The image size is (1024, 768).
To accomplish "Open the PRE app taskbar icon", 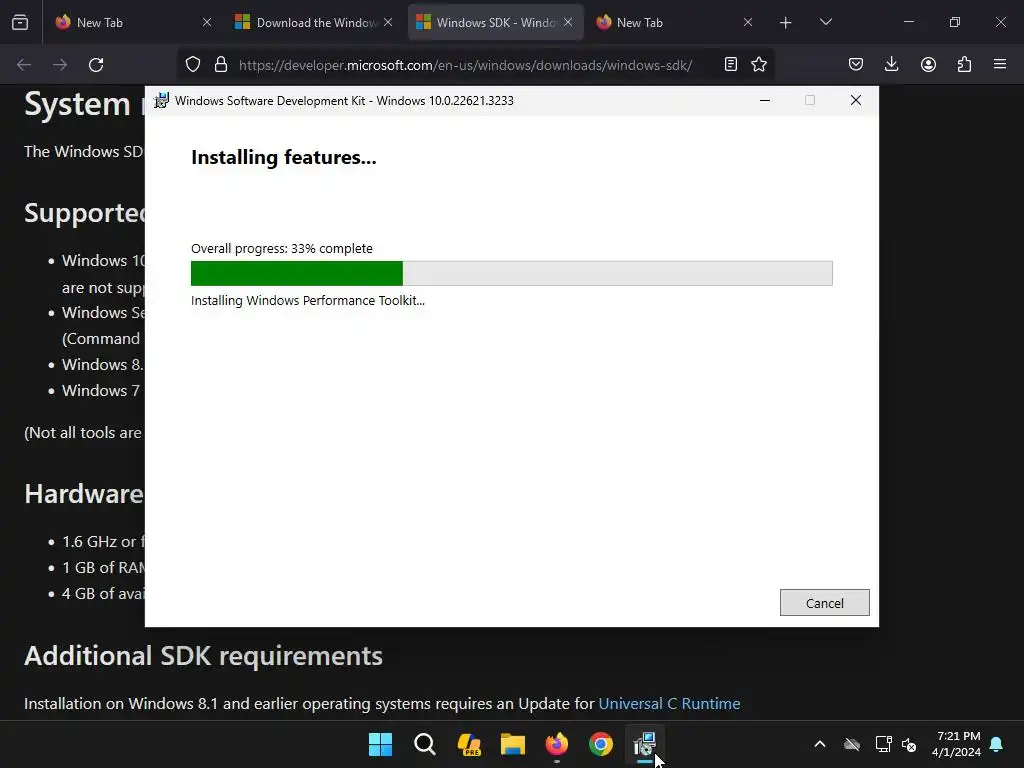I will point(469,744).
